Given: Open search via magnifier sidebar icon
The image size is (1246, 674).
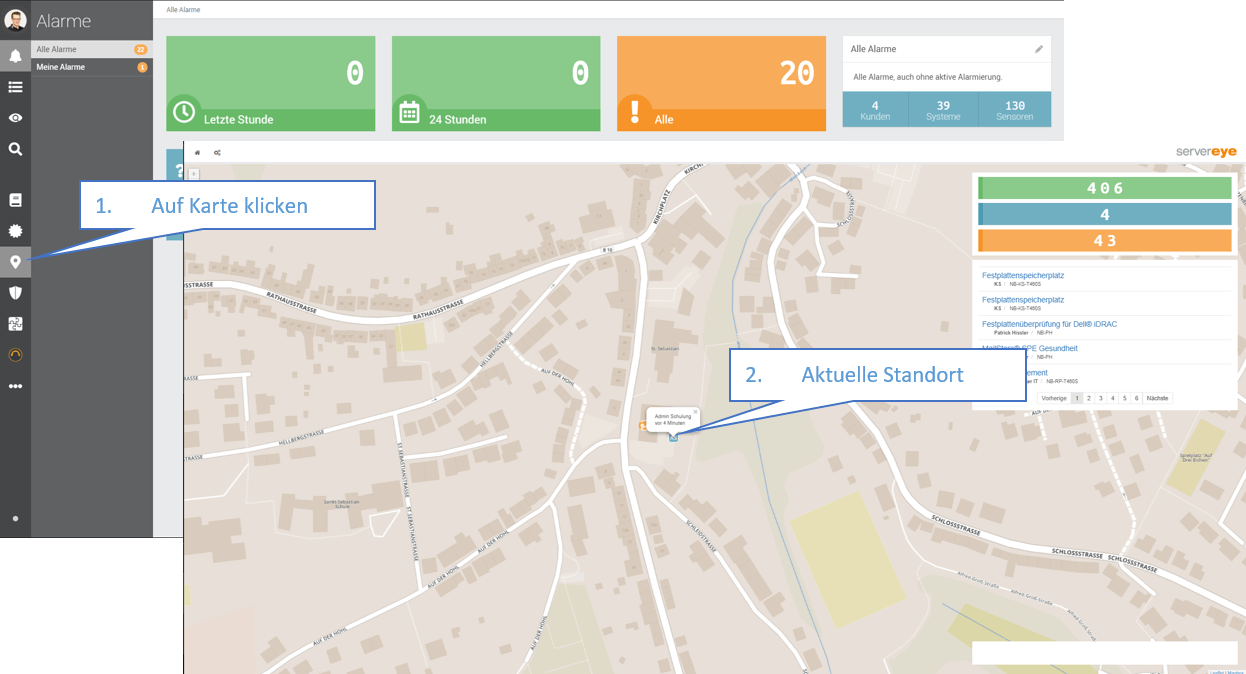Looking at the screenshot, I should coord(15,149).
